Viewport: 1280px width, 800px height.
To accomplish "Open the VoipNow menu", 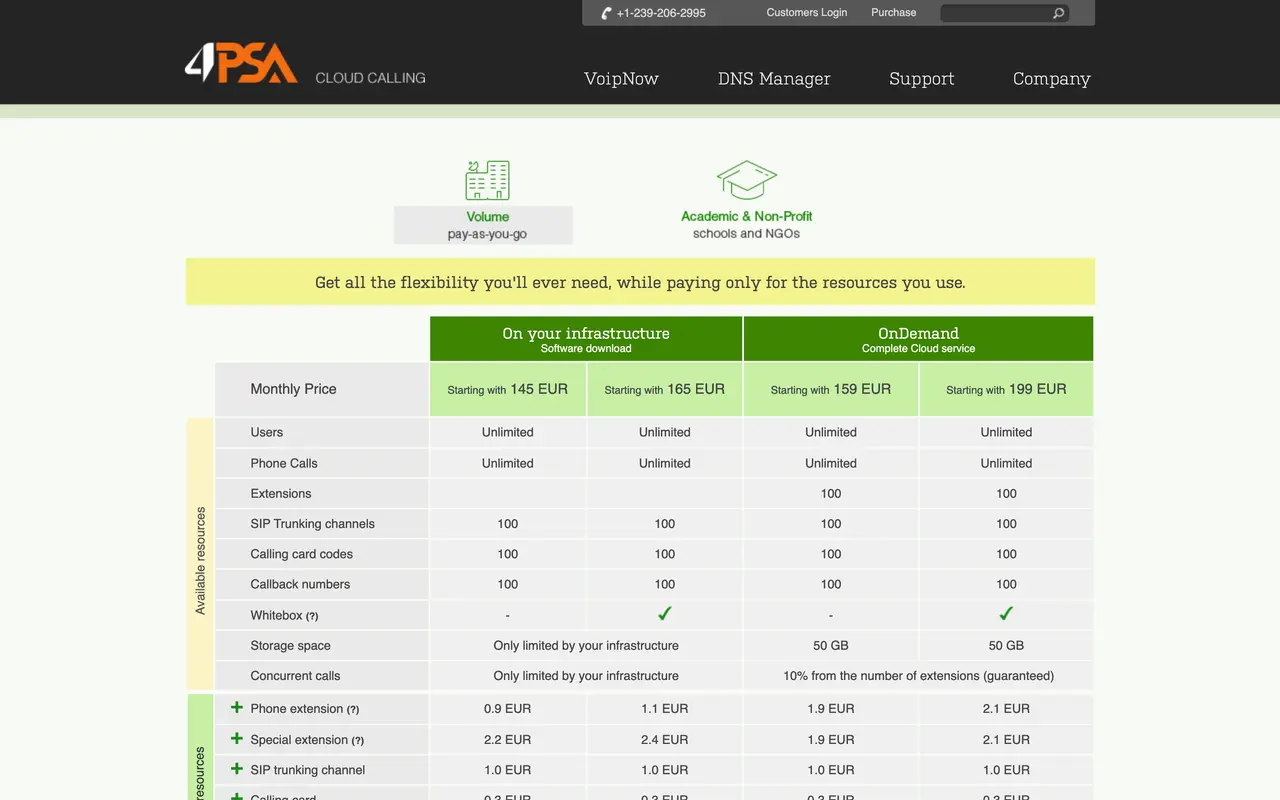I will point(621,78).
